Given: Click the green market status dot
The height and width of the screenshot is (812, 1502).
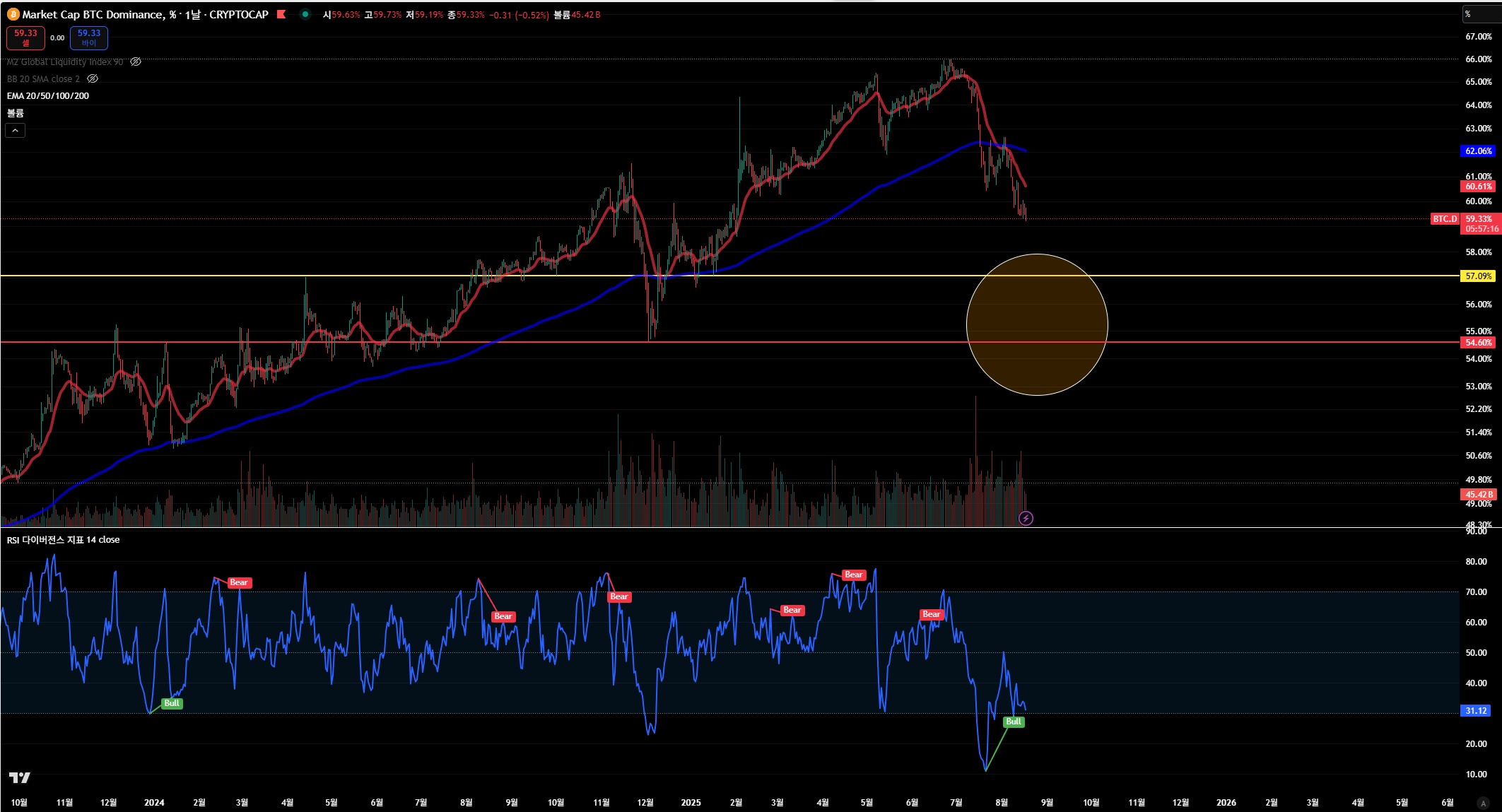Looking at the screenshot, I should click(305, 14).
